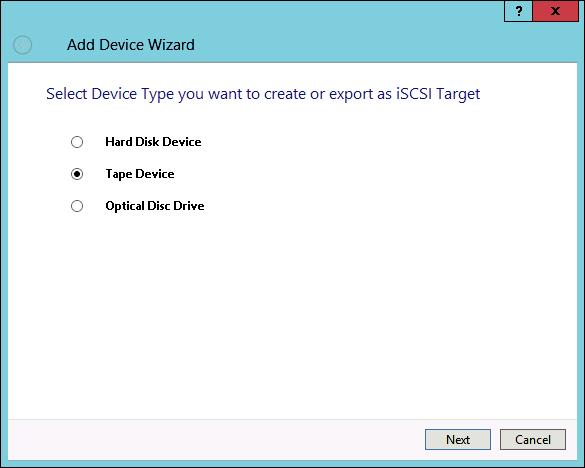The height and width of the screenshot is (468, 585).
Task: Click the word Device in Tape Device
Action: 155,174
